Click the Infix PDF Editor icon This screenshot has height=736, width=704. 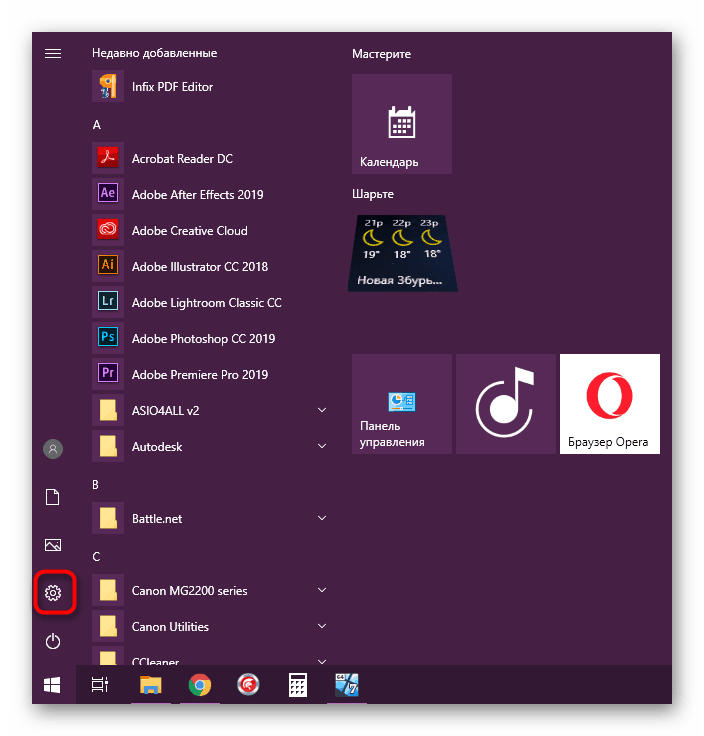[x=108, y=86]
